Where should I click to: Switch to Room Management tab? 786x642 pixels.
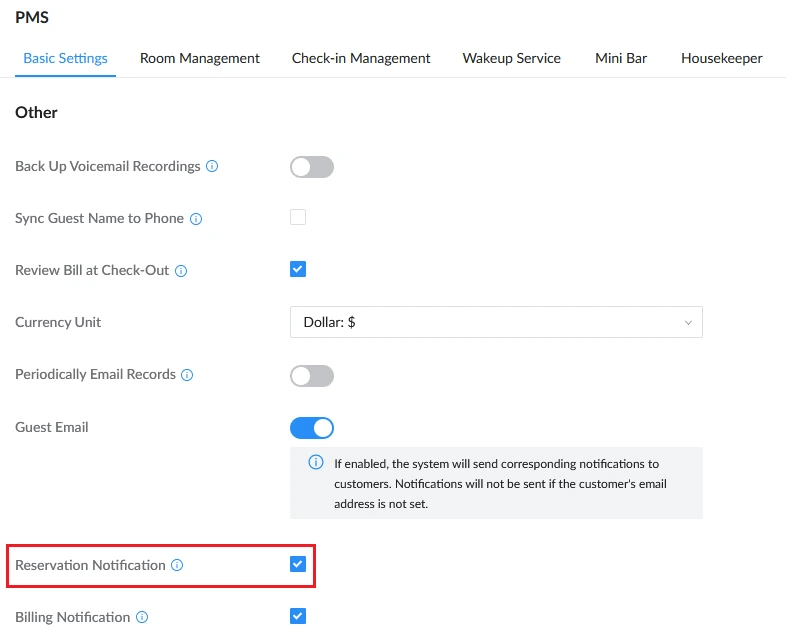(200, 58)
